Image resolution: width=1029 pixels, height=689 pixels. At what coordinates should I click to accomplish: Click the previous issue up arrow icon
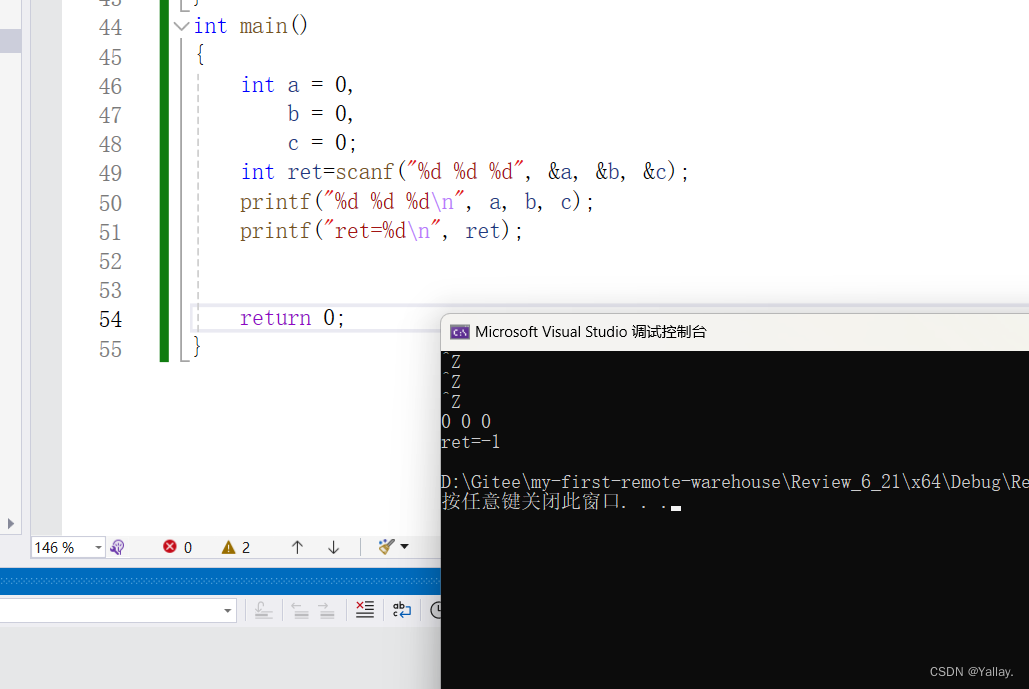point(297,547)
